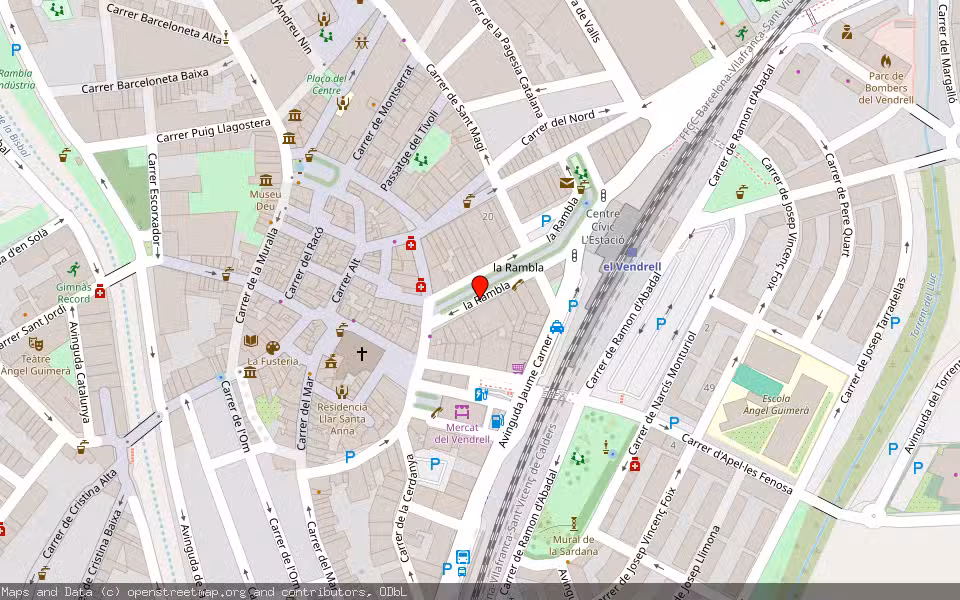The height and width of the screenshot is (600, 960).
Task: Click the Carrer Puig Llagostera street label
Action: 213,130
